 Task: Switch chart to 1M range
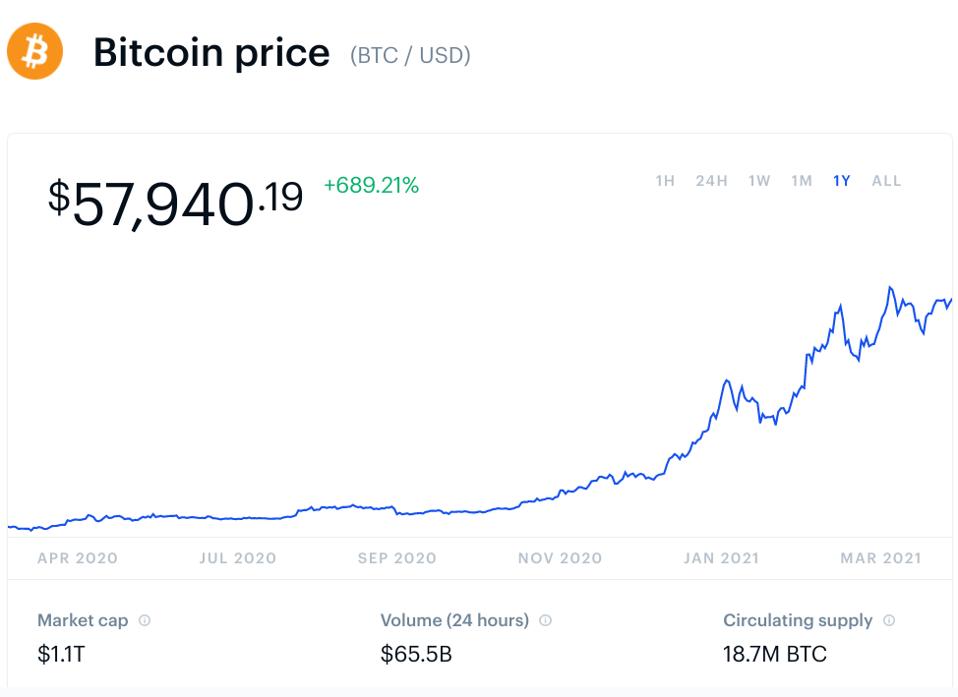point(801,181)
